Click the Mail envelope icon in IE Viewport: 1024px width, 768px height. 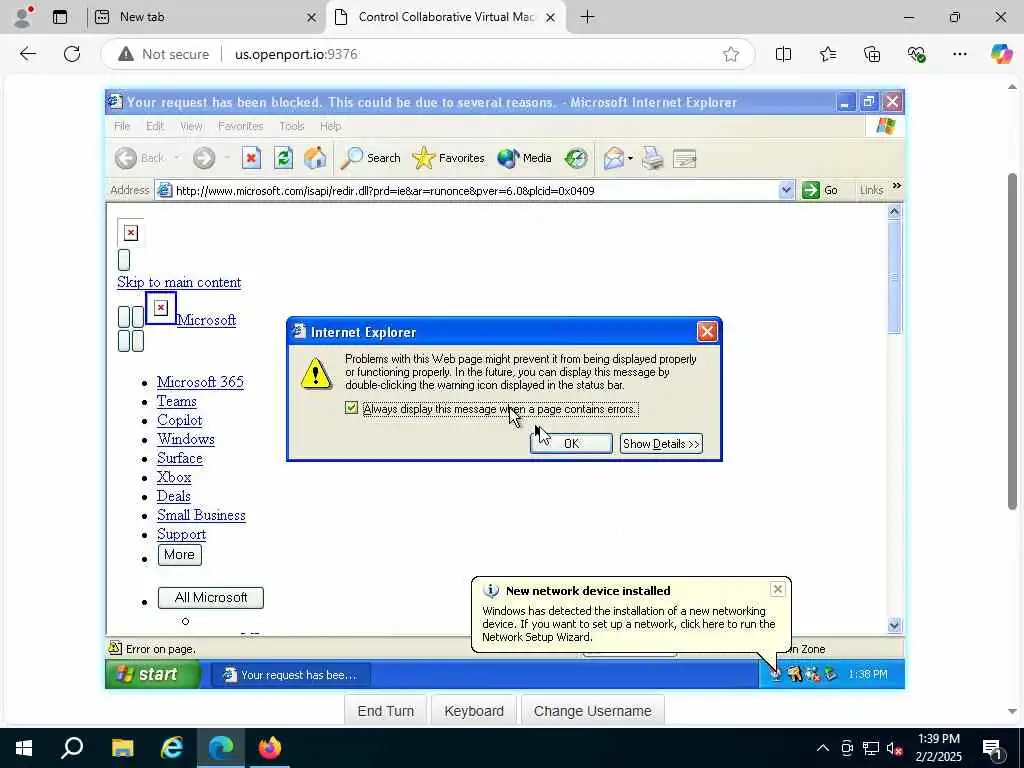613,158
